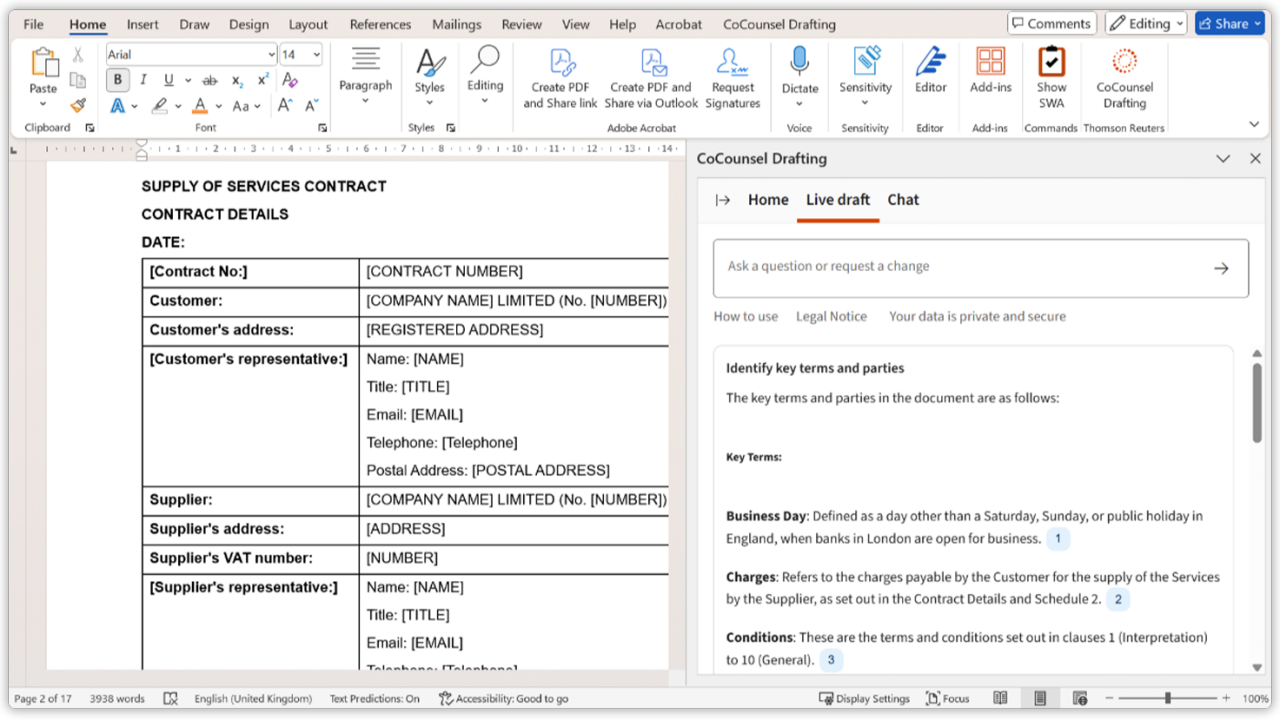This screenshot has height=720, width=1280.
Task: Click citation 1 after Business Day
Action: click(1057, 539)
